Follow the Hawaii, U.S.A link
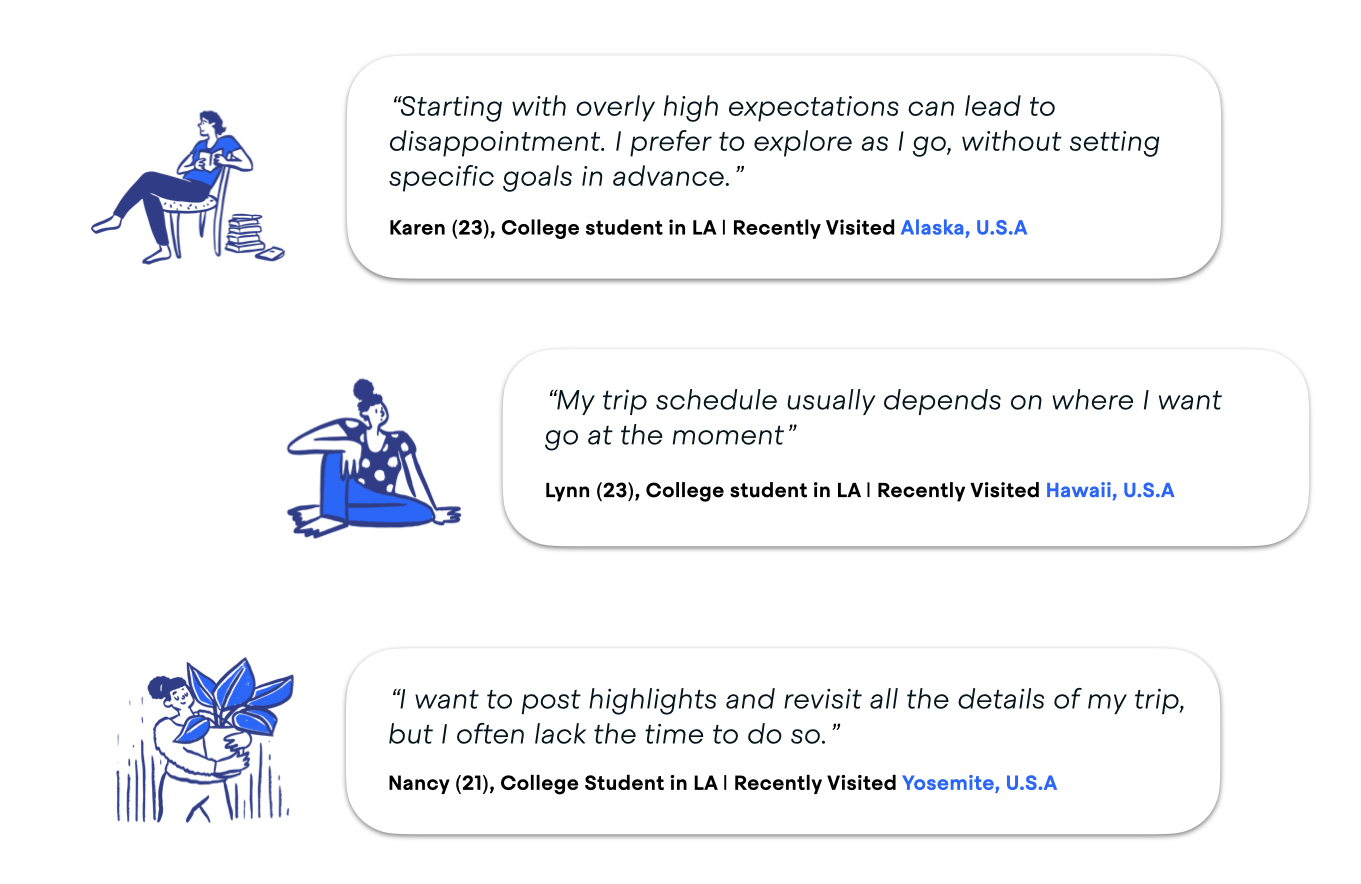Viewport: 1361px width, 884px height. click(1109, 490)
